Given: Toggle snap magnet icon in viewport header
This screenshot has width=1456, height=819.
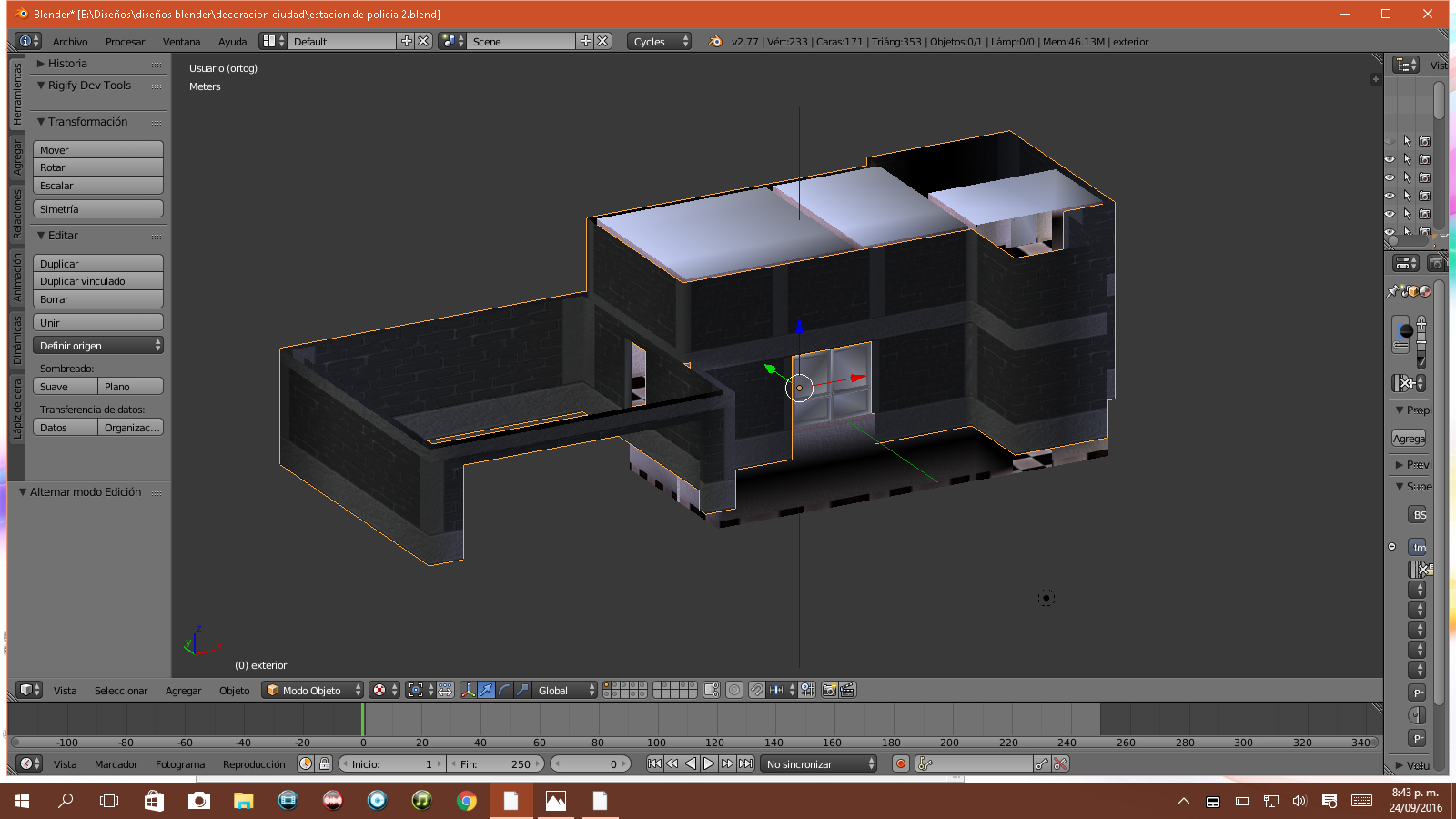Looking at the screenshot, I should click(756, 690).
